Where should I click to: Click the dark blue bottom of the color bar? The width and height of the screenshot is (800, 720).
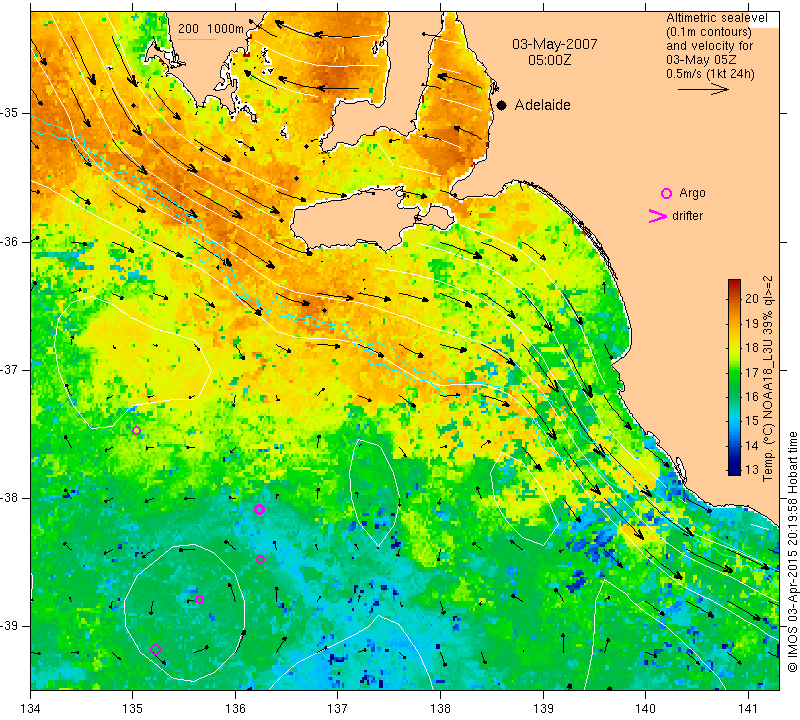pos(734,470)
